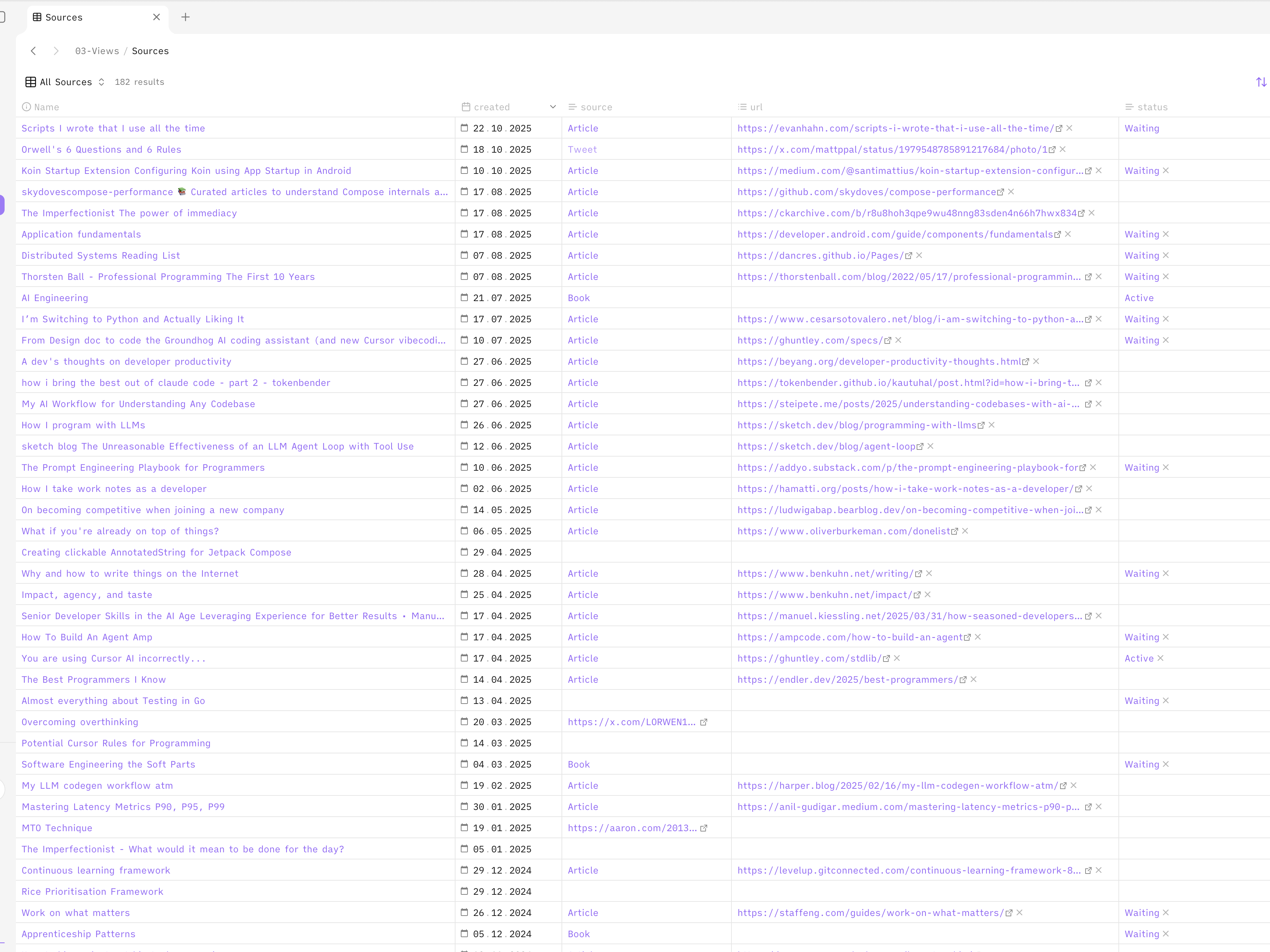Remove Active status on Cursor AI row
Image resolution: width=1270 pixels, height=952 pixels.
tap(1160, 659)
